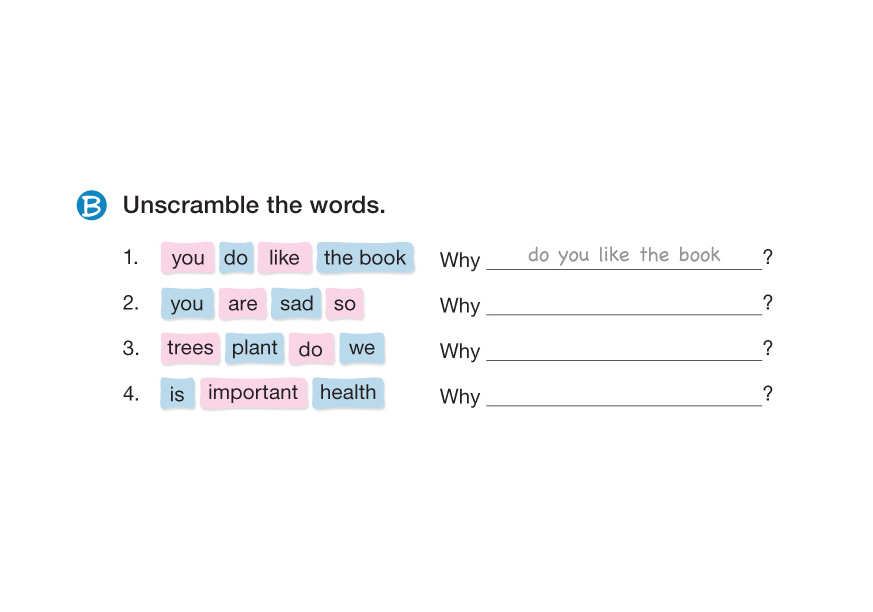Select the 'we' word tile

tap(362, 348)
